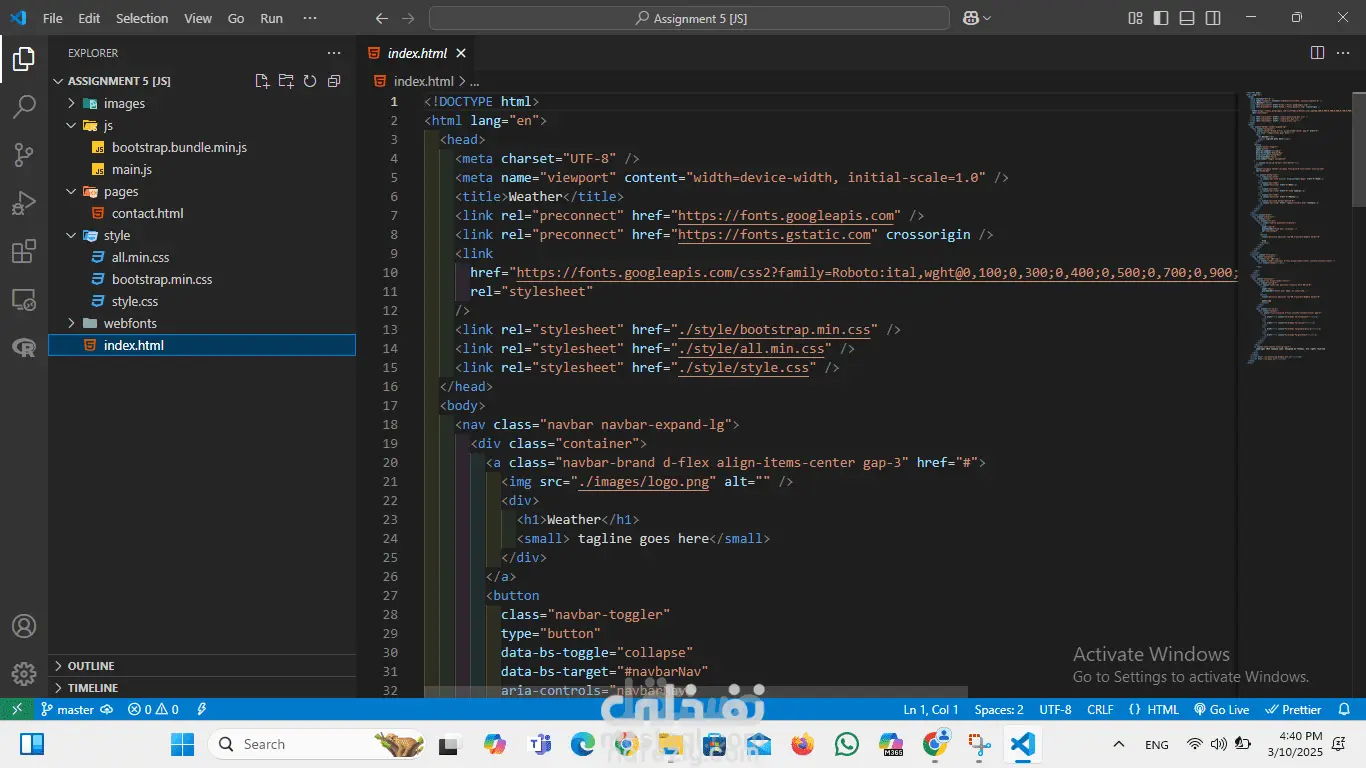Switch to the index.html editor tab

click(x=417, y=53)
